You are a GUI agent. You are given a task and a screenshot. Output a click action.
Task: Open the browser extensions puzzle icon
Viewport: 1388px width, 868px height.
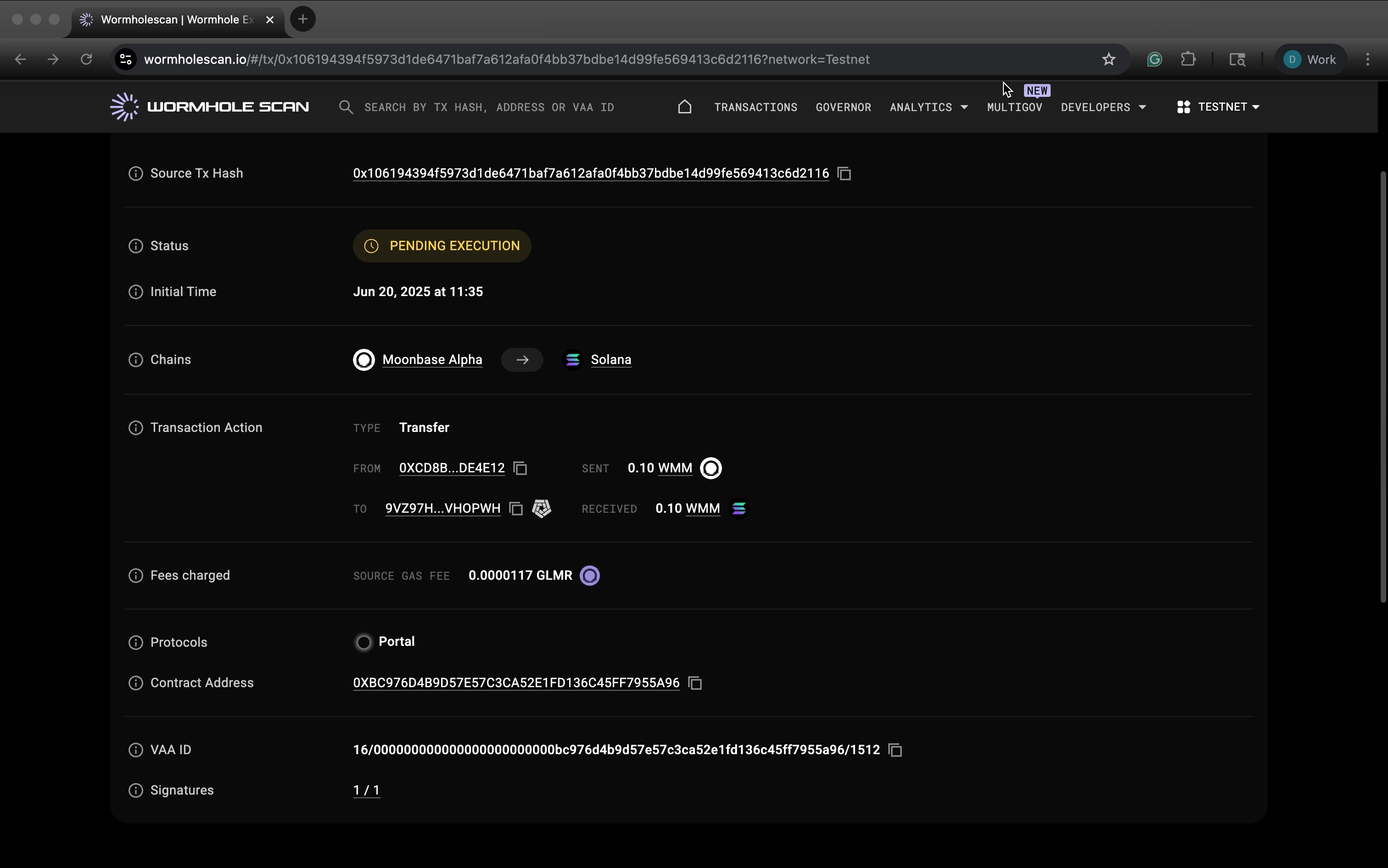(1188, 59)
